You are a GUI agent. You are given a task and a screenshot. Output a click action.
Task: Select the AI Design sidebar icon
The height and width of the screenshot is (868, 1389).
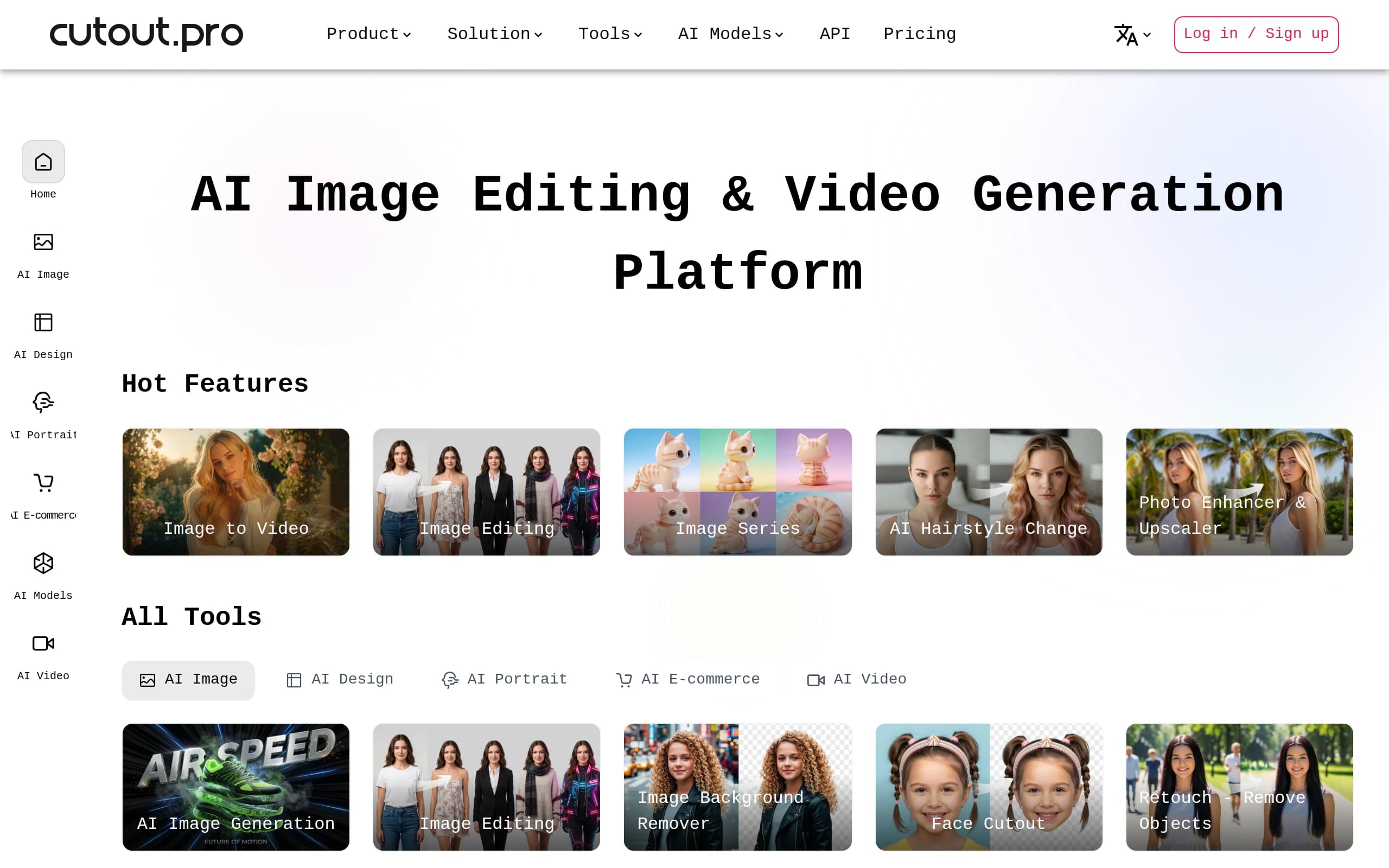click(43, 323)
